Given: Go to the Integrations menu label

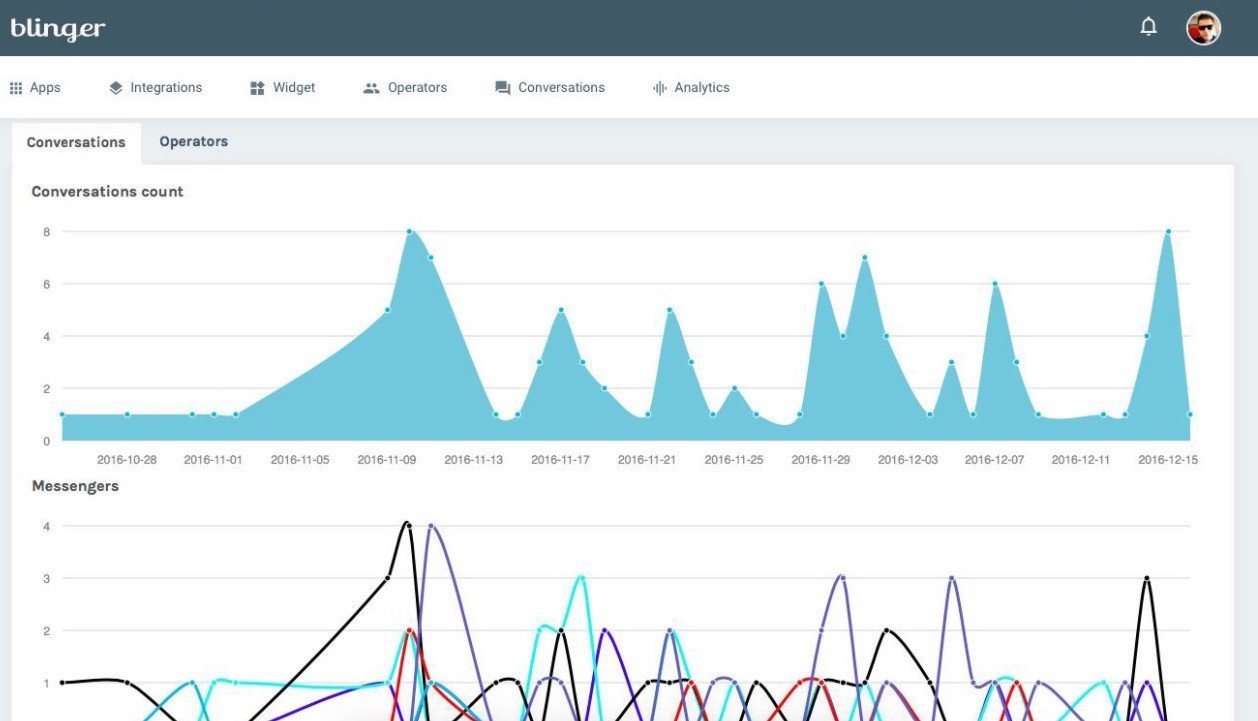Looking at the screenshot, I should [166, 88].
